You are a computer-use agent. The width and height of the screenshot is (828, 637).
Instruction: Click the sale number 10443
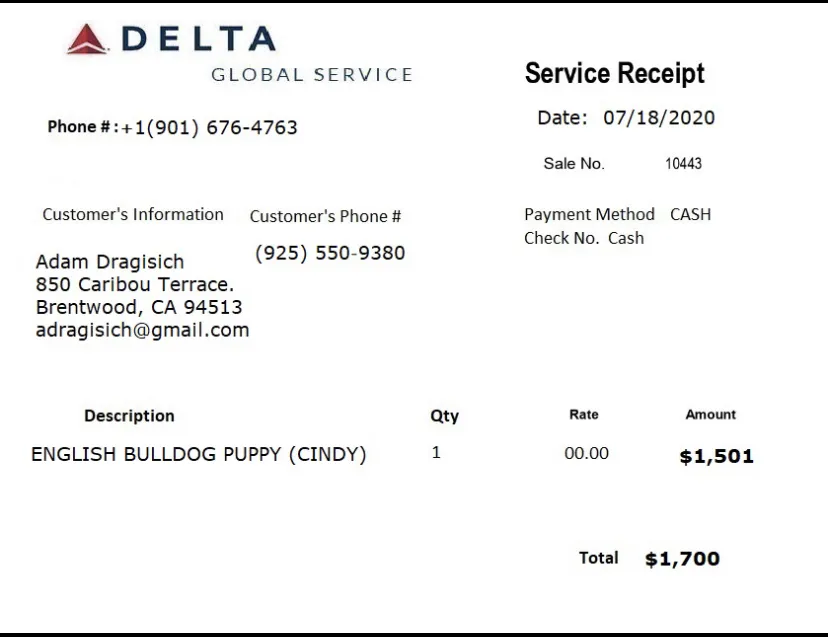[x=683, y=164]
